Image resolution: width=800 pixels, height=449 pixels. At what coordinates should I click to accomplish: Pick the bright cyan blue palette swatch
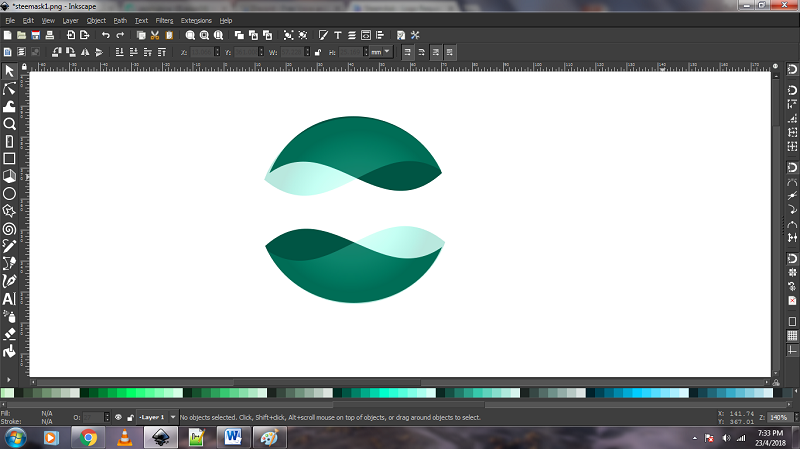[x=636, y=393]
